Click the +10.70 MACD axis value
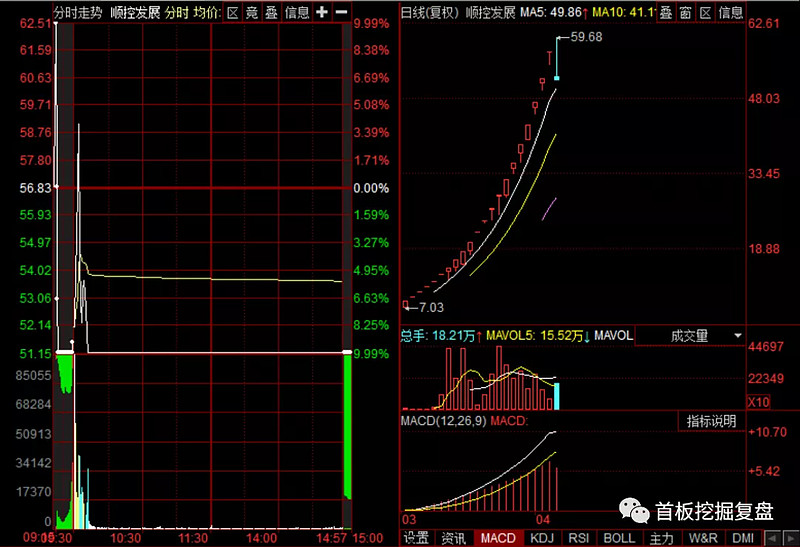The height and width of the screenshot is (547, 800). point(767,432)
